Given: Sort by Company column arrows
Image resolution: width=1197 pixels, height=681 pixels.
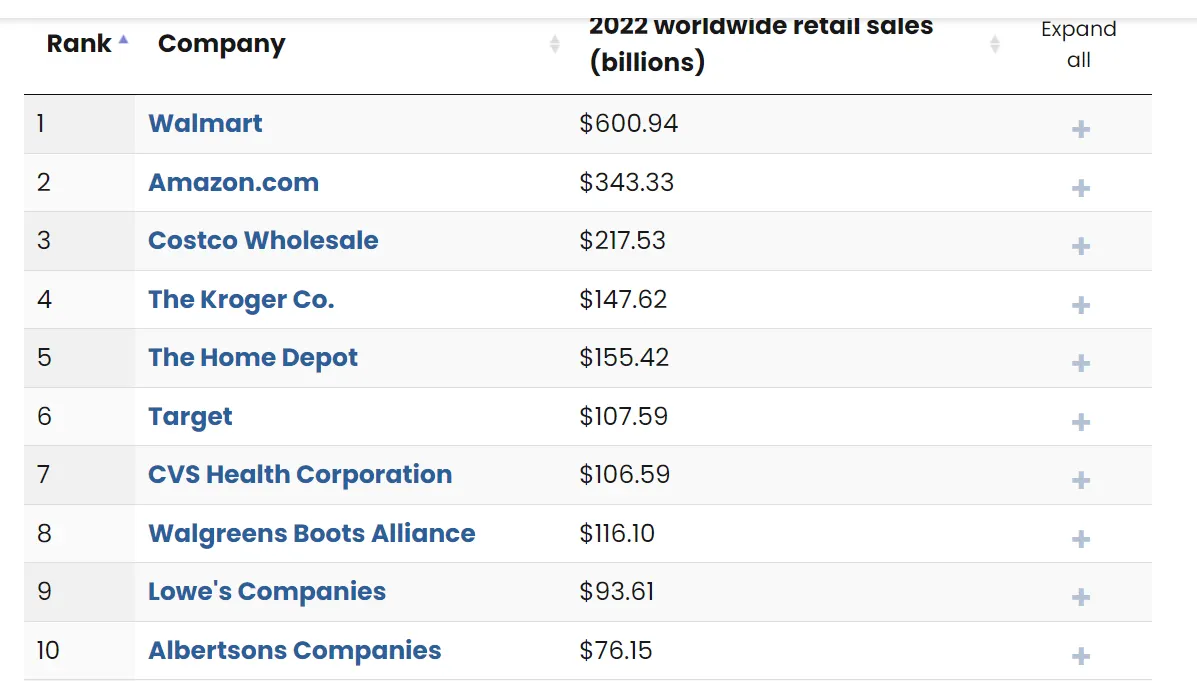Looking at the screenshot, I should tap(555, 44).
